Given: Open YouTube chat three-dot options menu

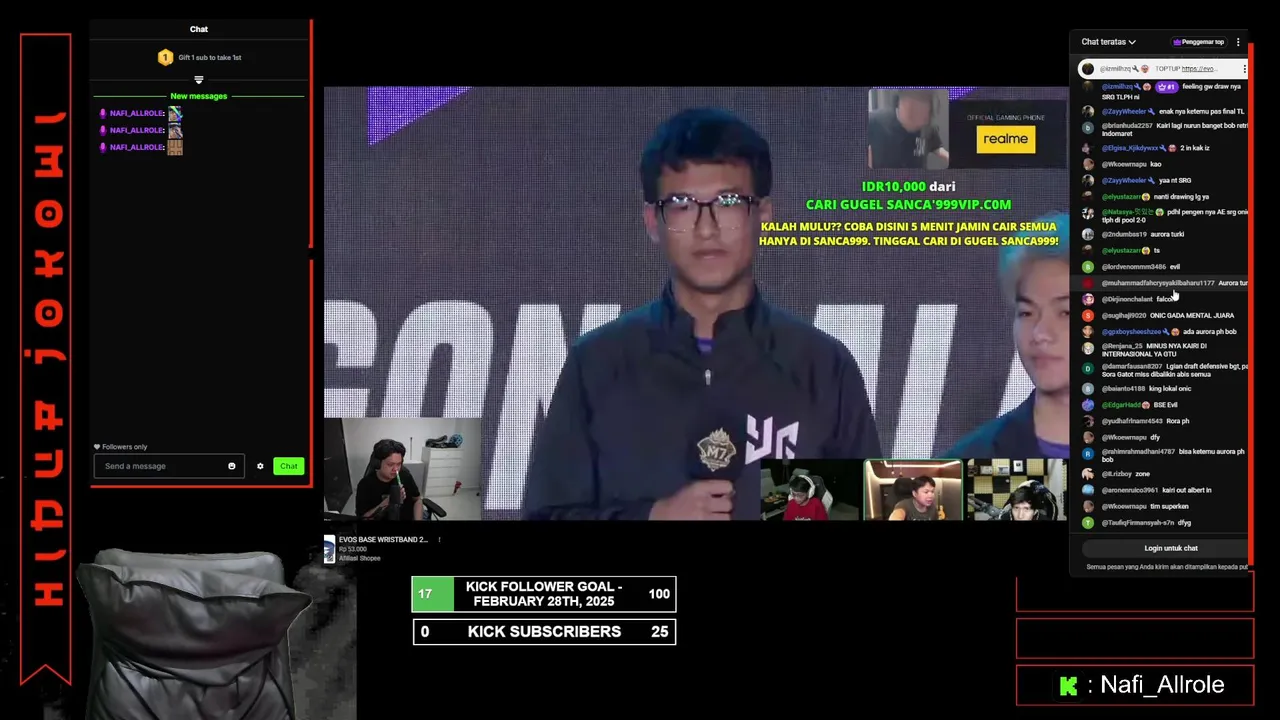Looking at the screenshot, I should coord(1238,42).
